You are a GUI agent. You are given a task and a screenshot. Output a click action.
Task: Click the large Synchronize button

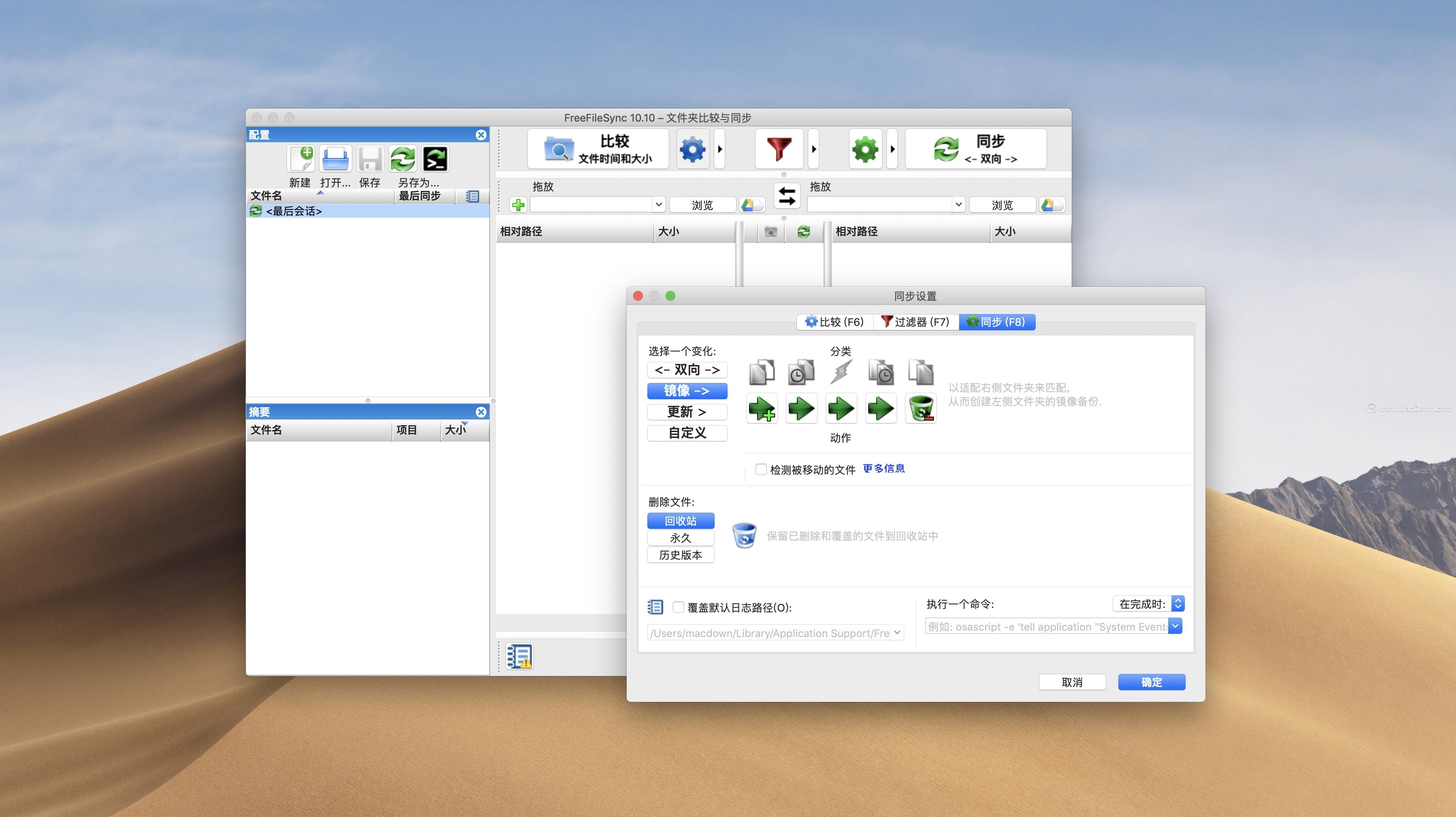coord(976,149)
